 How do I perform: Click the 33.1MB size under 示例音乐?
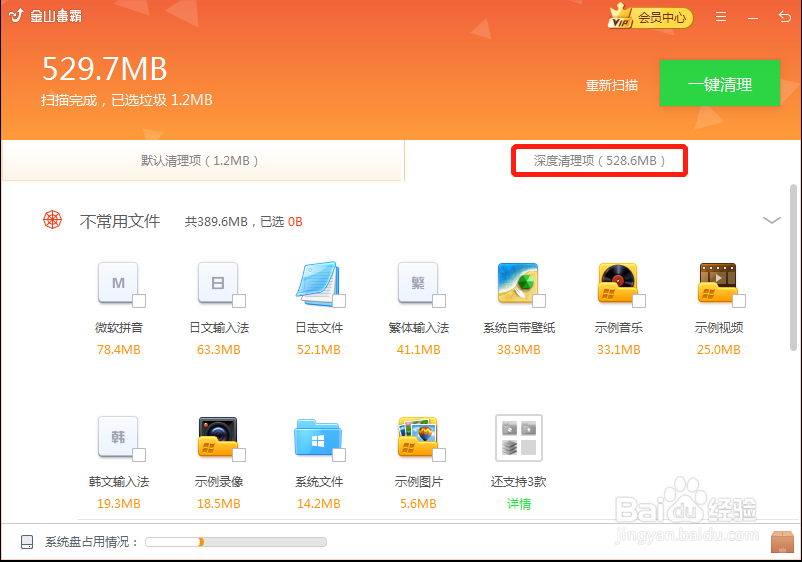pyautogui.click(x=618, y=350)
